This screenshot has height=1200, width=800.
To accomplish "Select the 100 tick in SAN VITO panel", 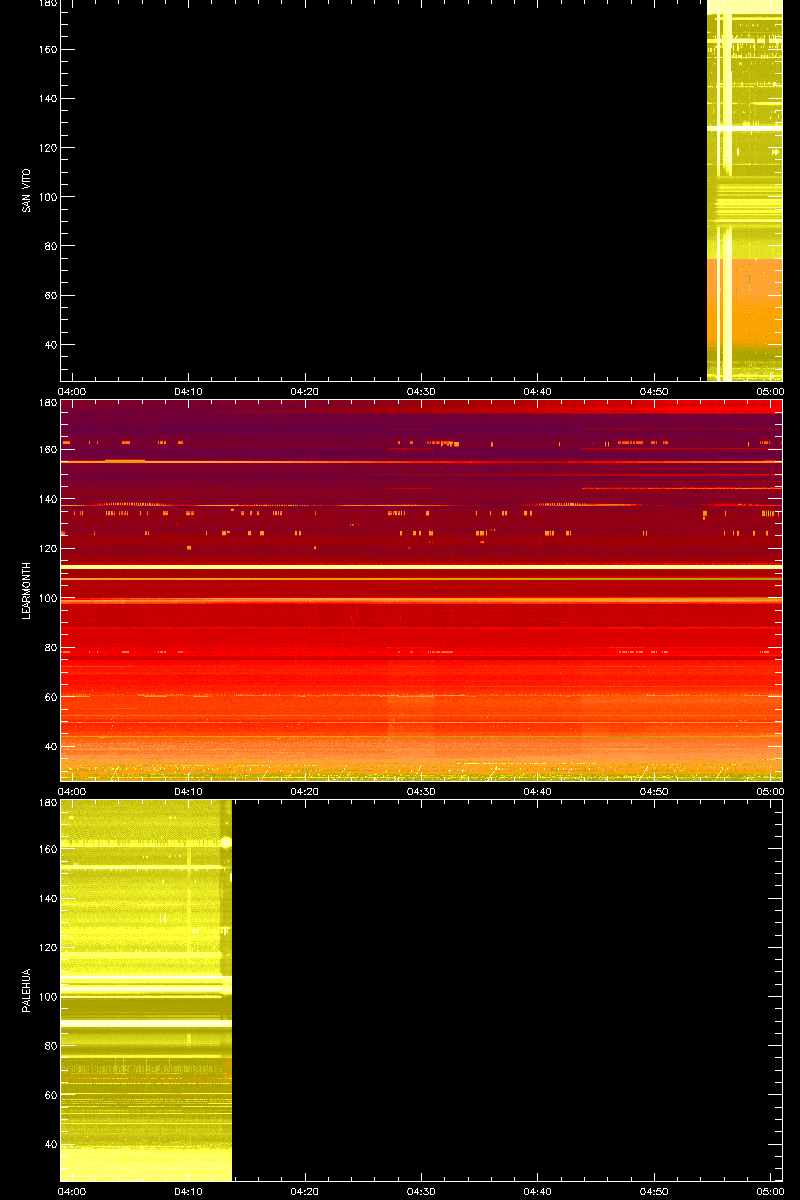I will (x=47, y=197).
